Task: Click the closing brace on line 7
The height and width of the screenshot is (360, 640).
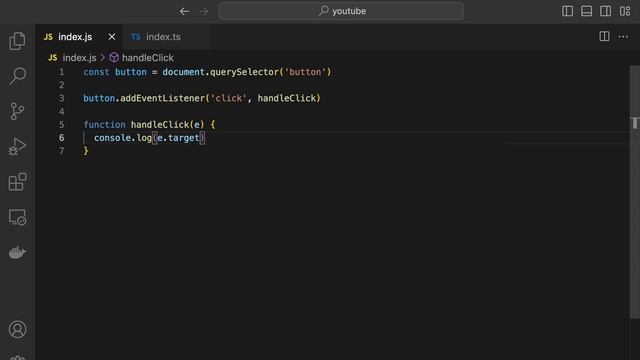Action: (86, 151)
